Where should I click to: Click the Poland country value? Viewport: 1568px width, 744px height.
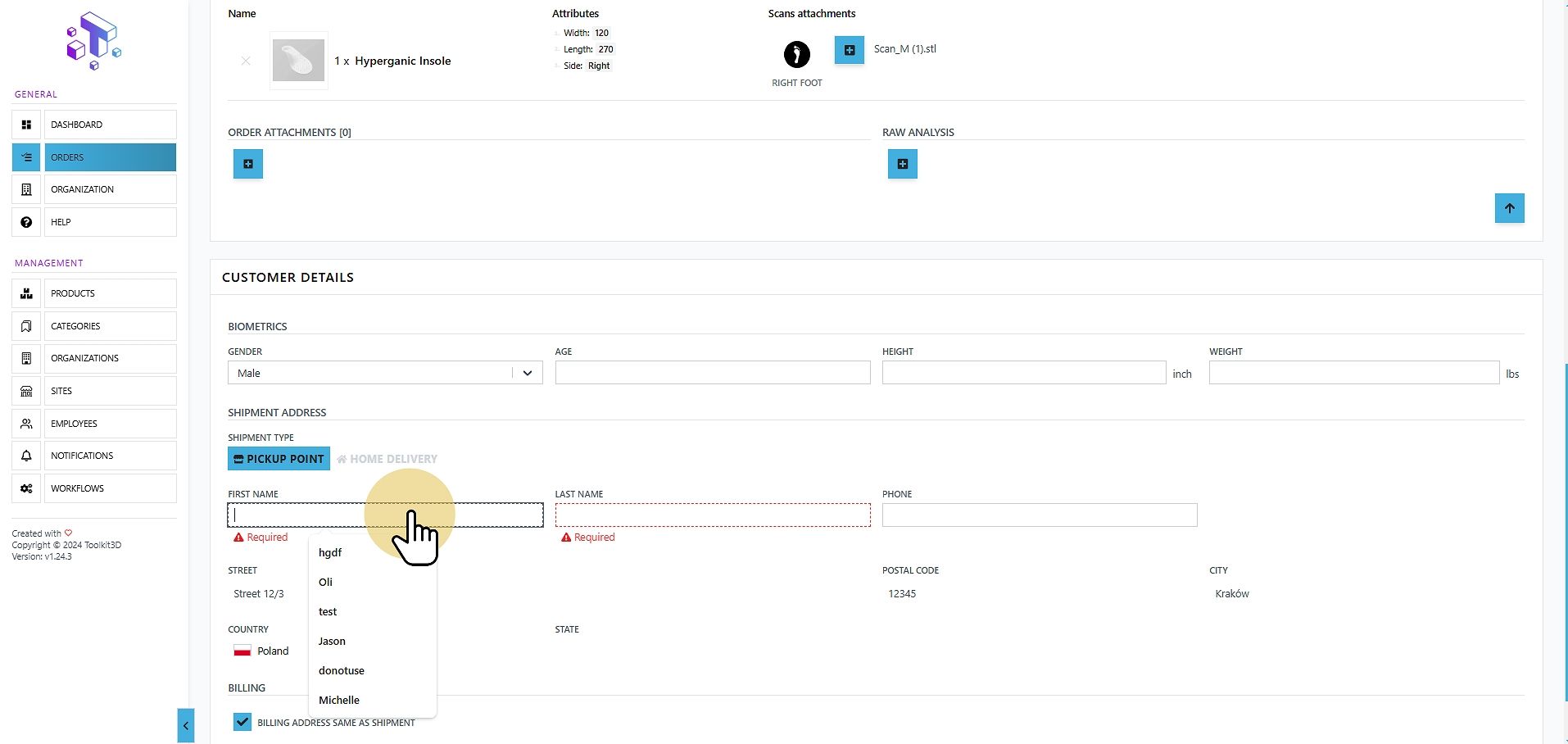pos(273,651)
